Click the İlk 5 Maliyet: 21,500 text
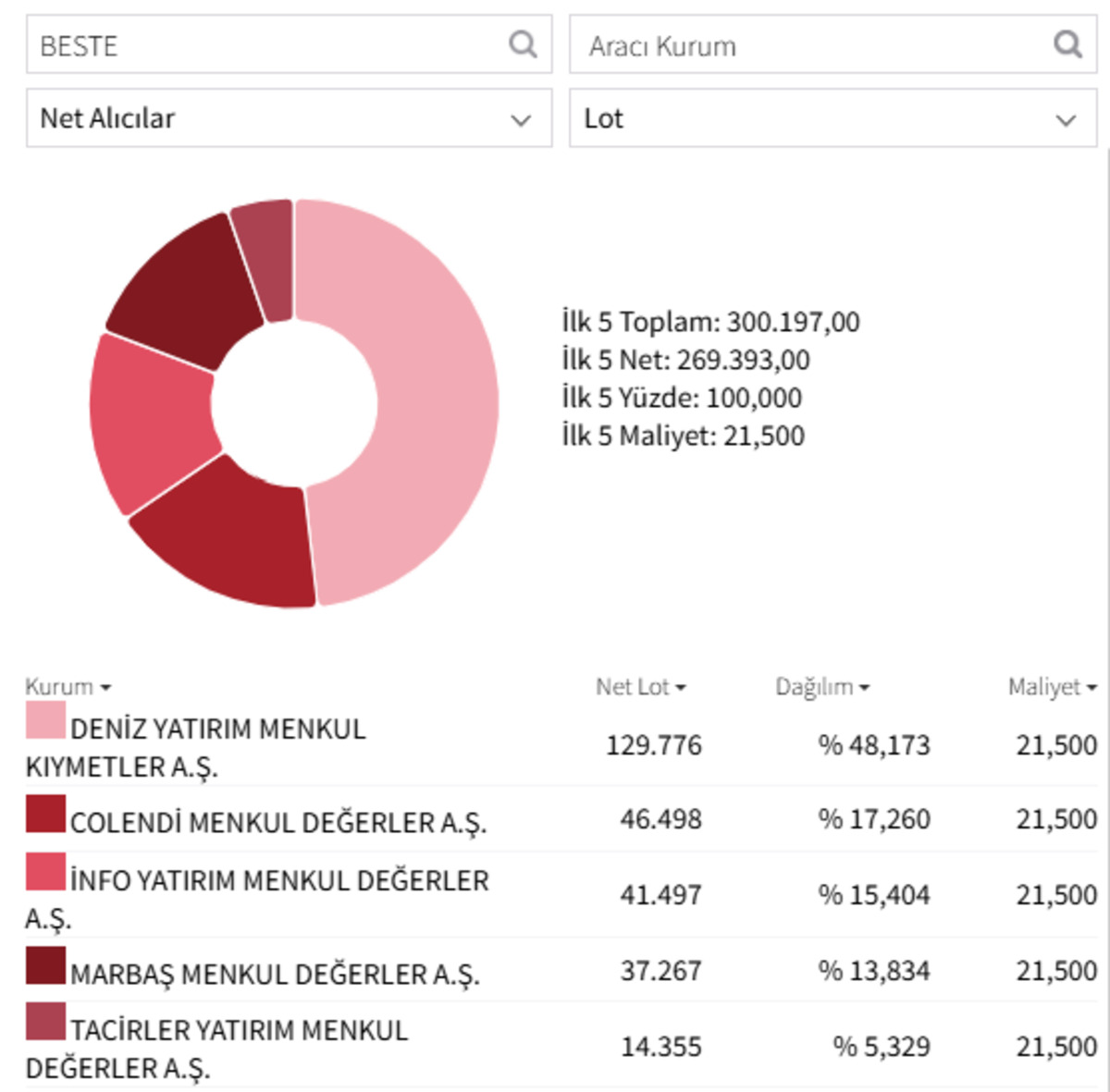Viewport: 1110px width, 1092px height. (683, 436)
